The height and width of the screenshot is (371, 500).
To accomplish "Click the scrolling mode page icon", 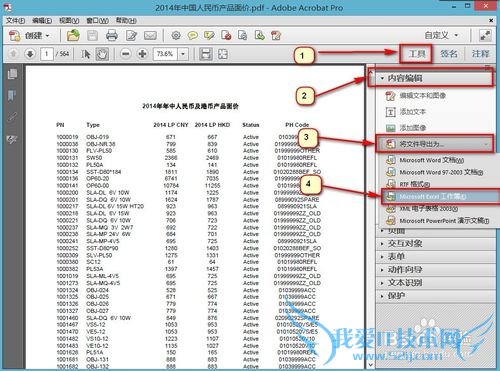I will (x=206, y=54).
